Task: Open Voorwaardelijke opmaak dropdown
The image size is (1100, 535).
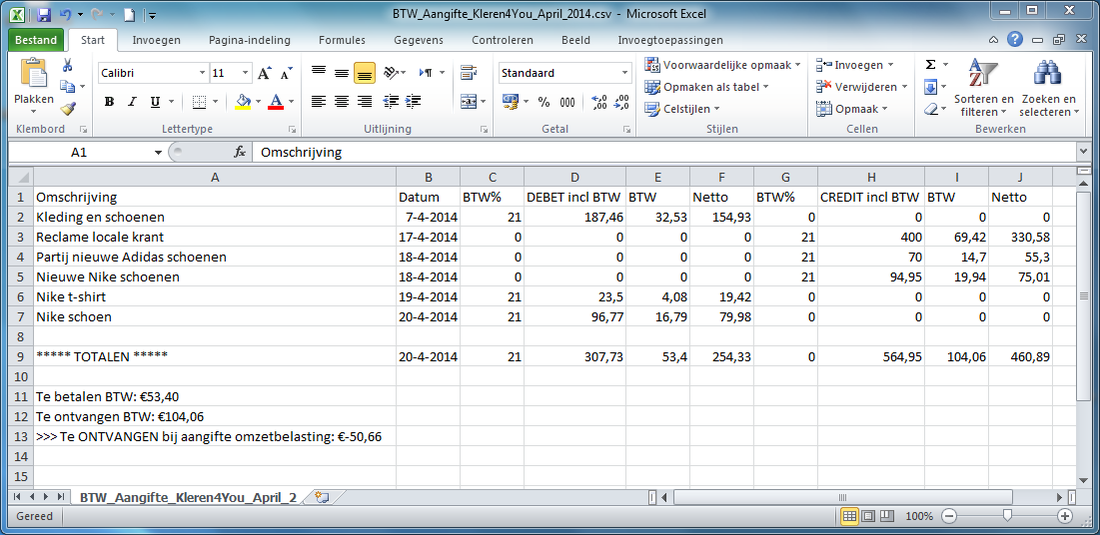Action: tap(723, 65)
